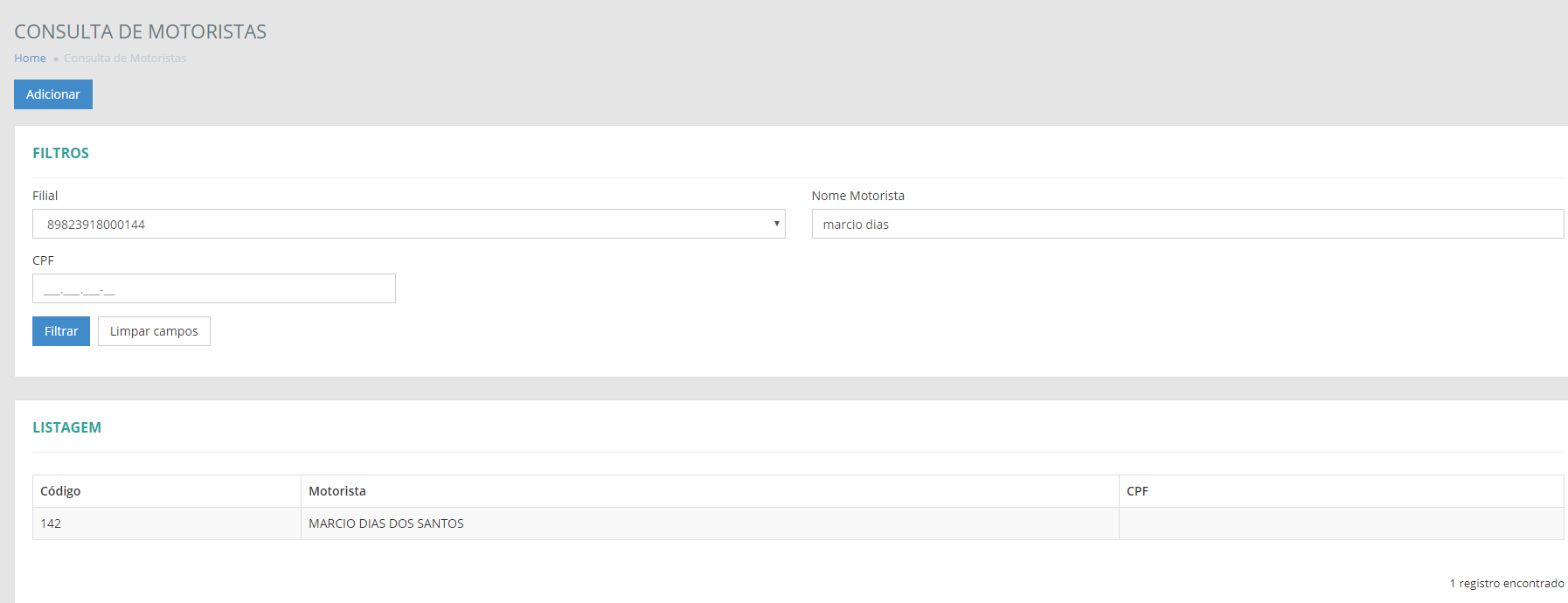Image resolution: width=1568 pixels, height=603 pixels.
Task: Click the Adicionar button
Action: [x=53, y=94]
